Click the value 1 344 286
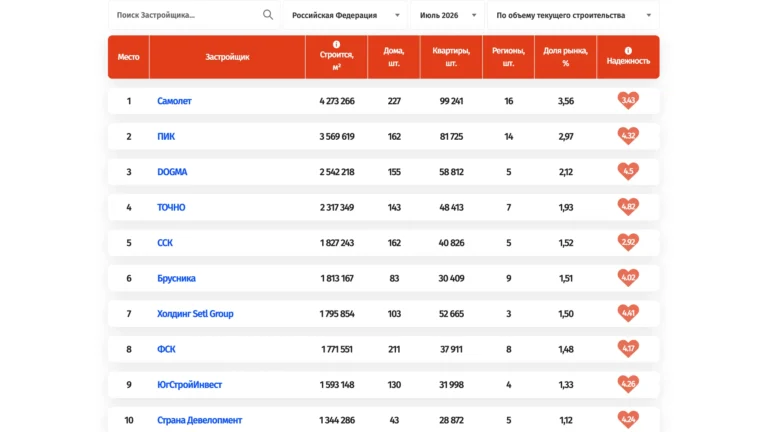The width and height of the screenshot is (768, 432). 337,420
